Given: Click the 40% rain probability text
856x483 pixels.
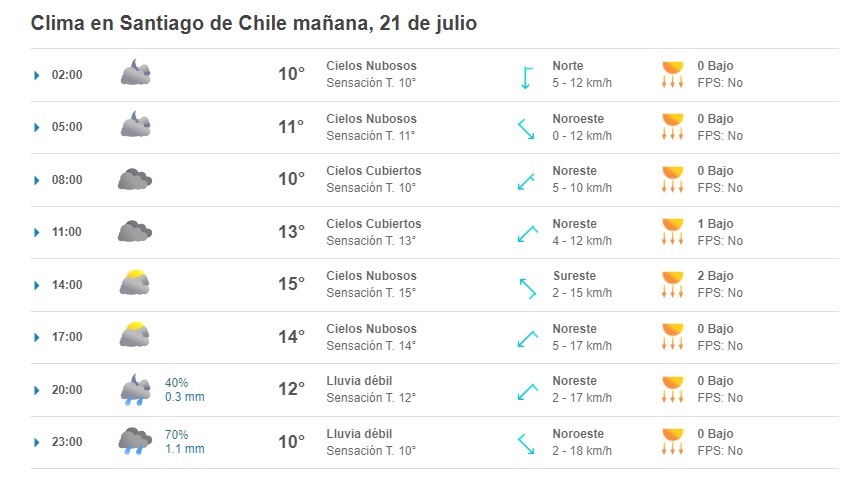Looking at the screenshot, I should 177,383.
